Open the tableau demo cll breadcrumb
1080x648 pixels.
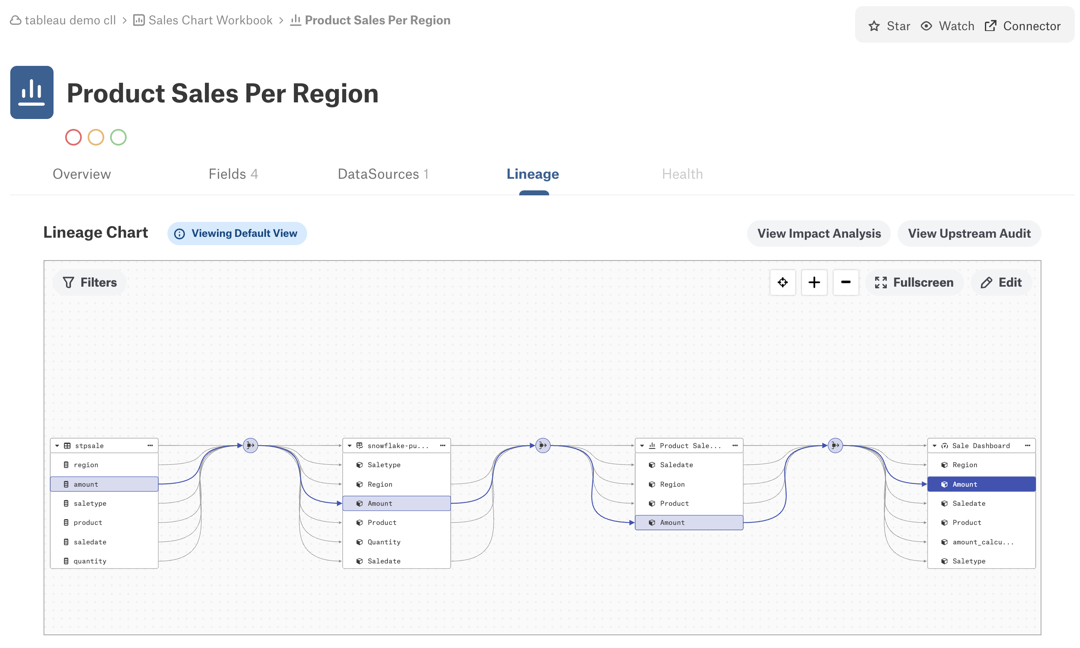tap(63, 21)
